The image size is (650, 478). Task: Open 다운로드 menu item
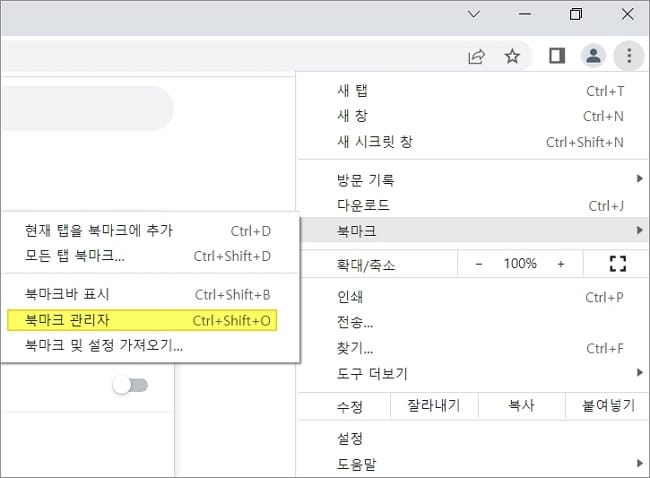[473, 205]
